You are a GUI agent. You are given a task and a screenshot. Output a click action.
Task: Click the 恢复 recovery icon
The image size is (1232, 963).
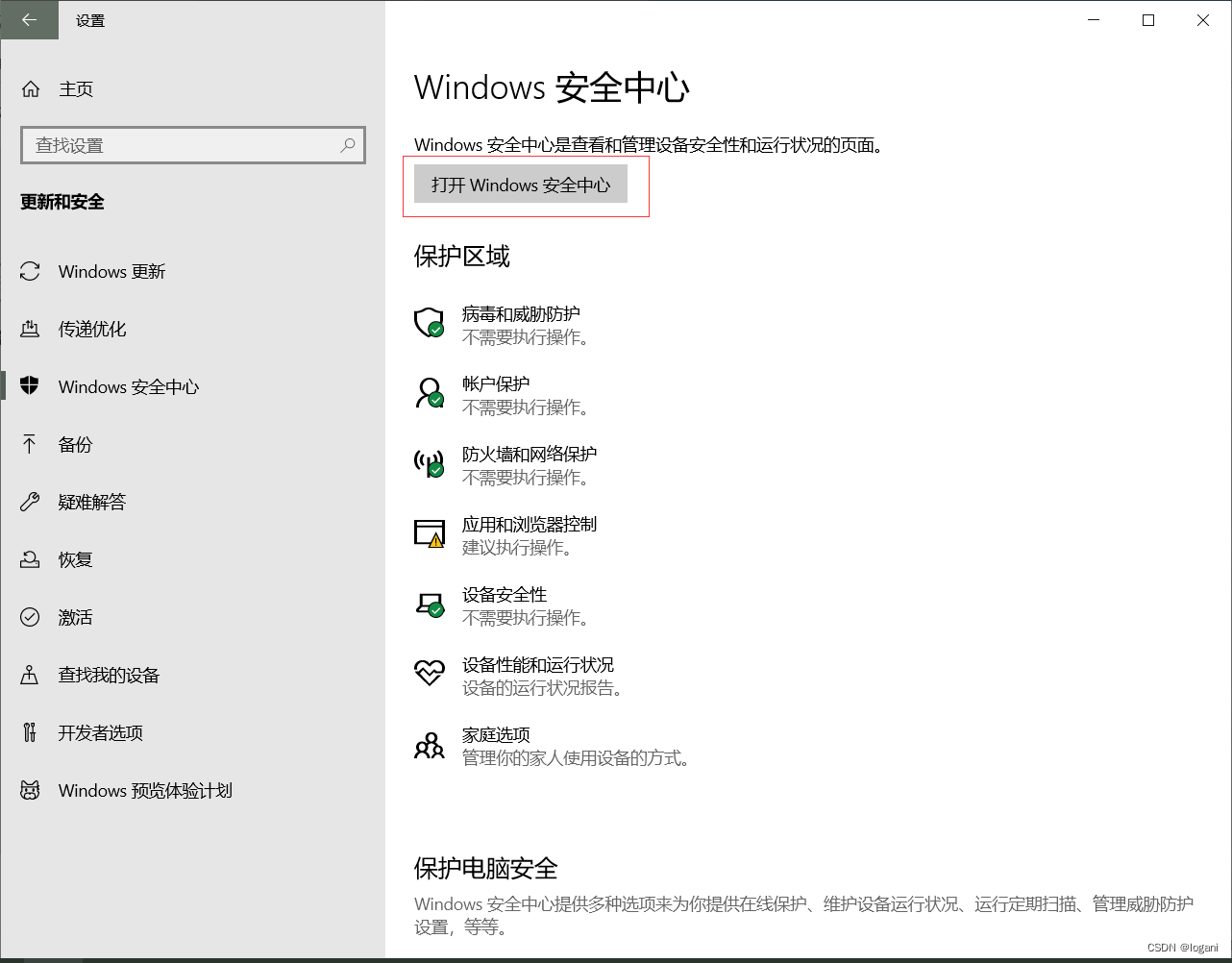(x=30, y=559)
